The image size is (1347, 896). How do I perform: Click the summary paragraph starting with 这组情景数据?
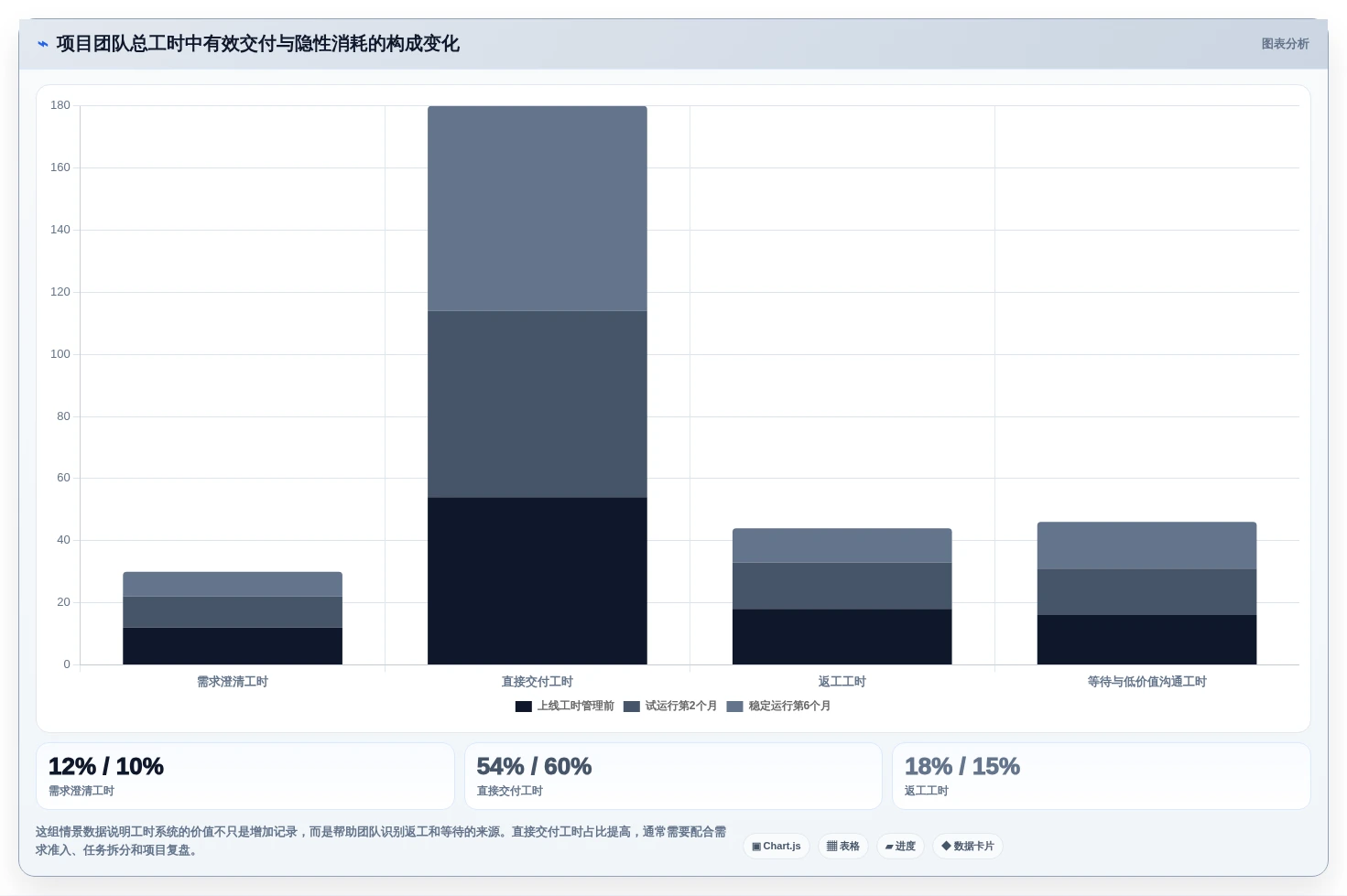pos(381,841)
